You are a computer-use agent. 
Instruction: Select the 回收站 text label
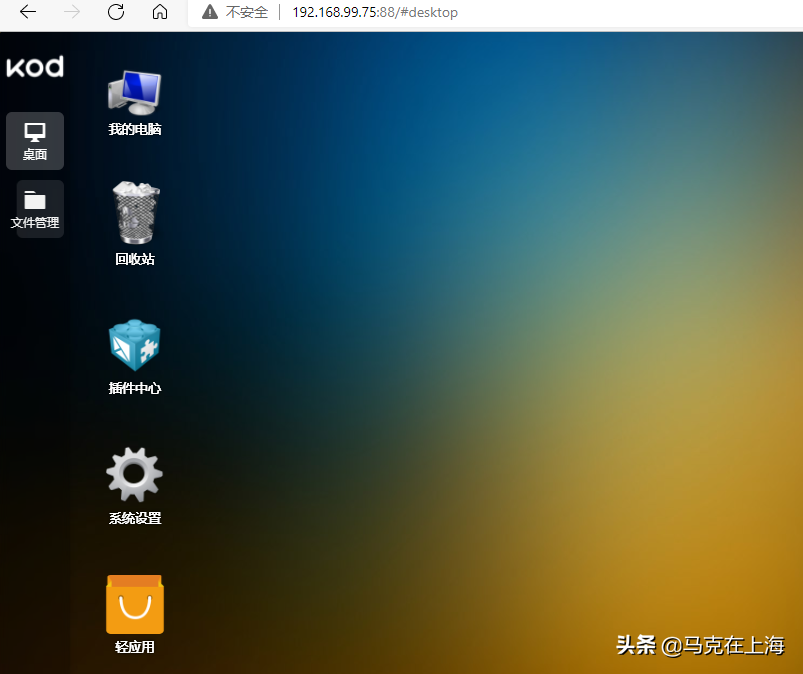click(134, 259)
